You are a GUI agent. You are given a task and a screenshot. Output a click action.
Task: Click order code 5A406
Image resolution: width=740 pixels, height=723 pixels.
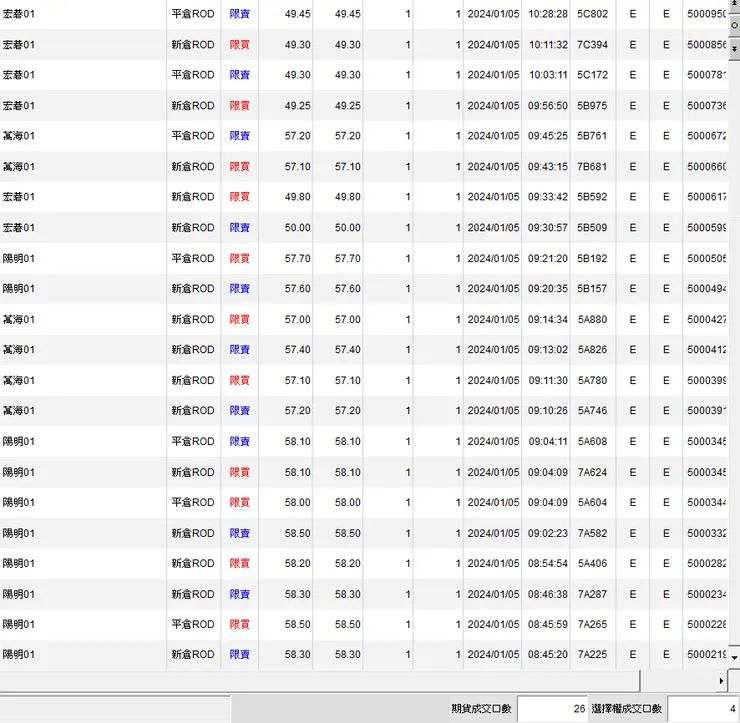(592, 563)
